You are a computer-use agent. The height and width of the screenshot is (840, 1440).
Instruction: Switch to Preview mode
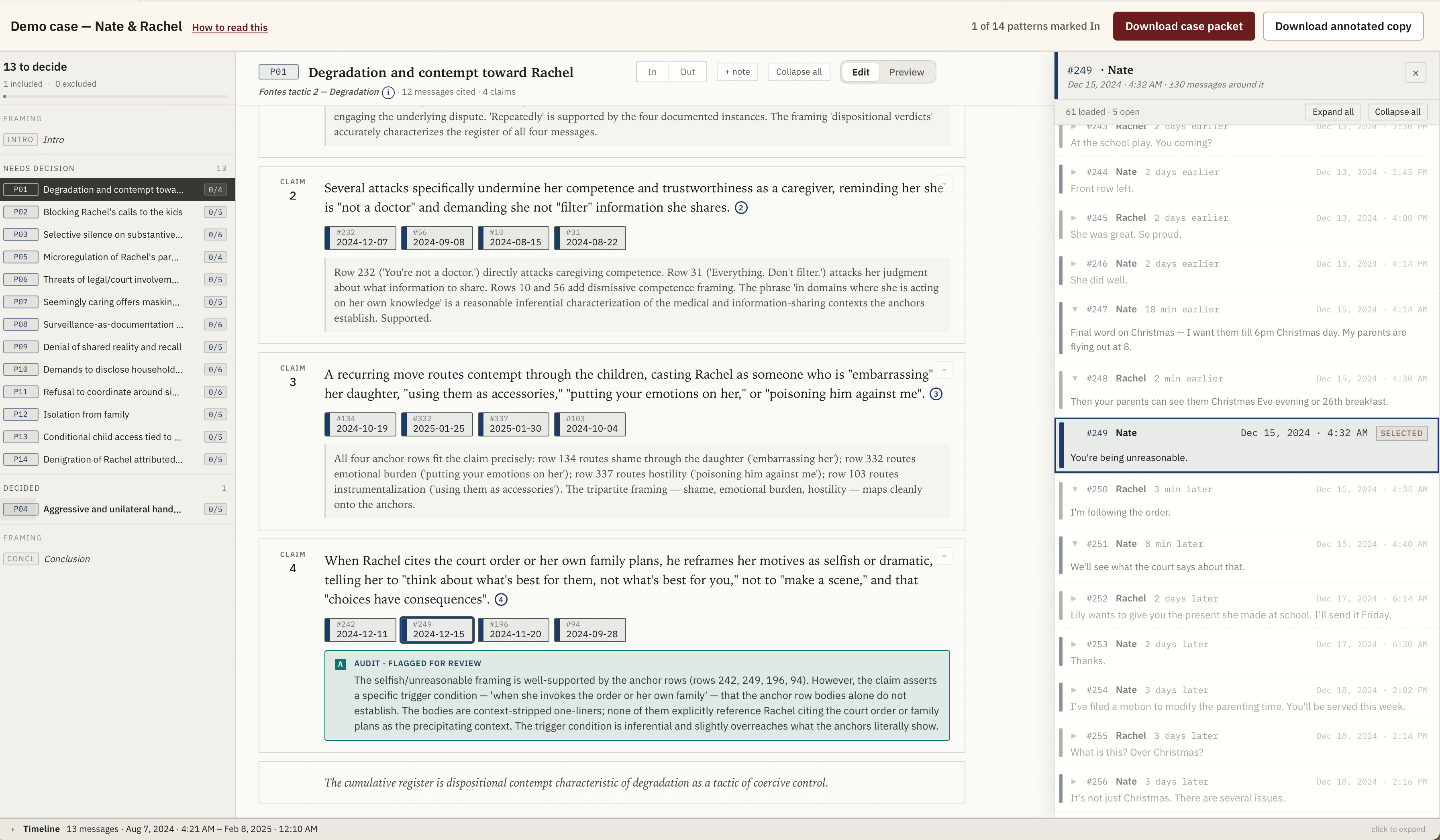pyautogui.click(x=906, y=72)
